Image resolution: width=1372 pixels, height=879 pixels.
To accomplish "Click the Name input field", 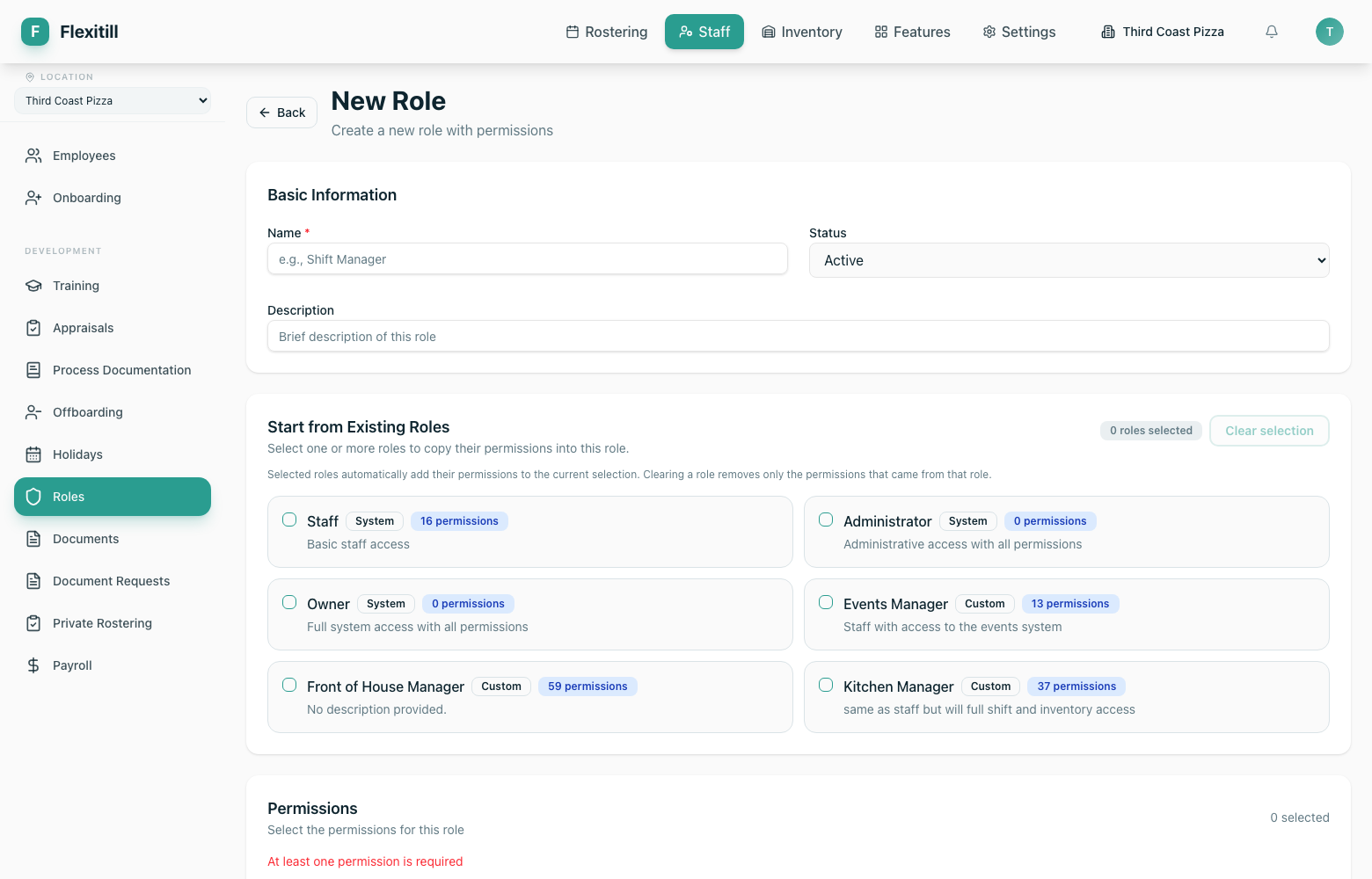I will (528, 259).
